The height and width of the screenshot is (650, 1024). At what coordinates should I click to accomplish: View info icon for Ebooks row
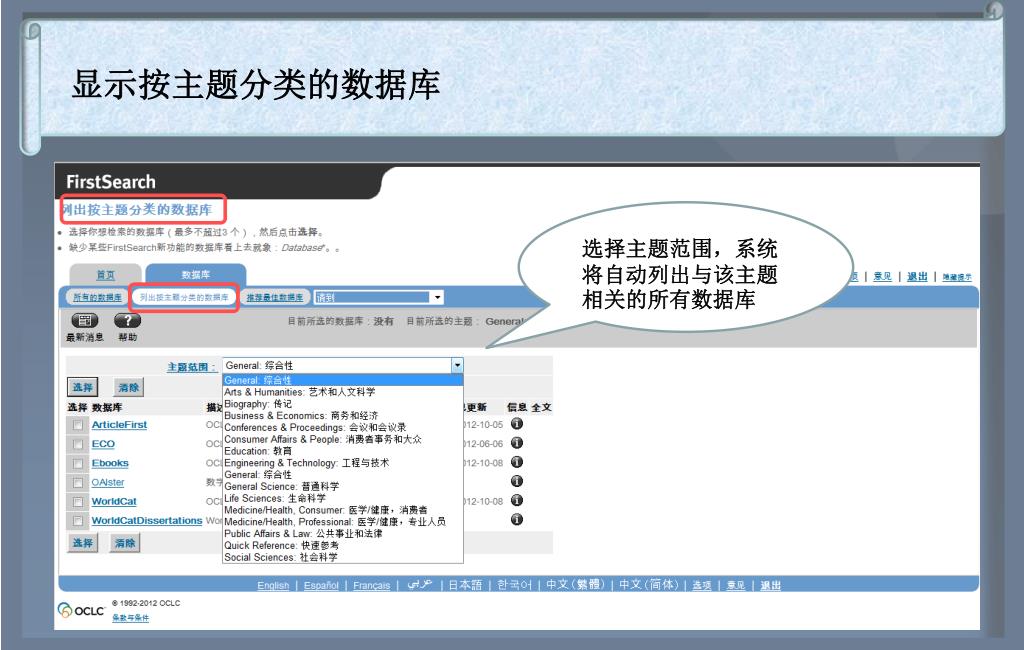tap(517, 462)
